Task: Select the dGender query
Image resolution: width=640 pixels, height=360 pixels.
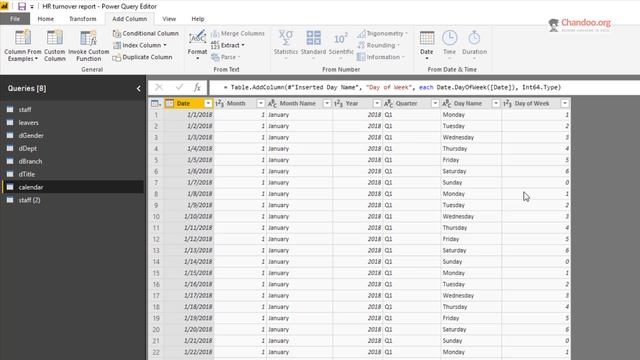Action: pyautogui.click(x=73, y=136)
